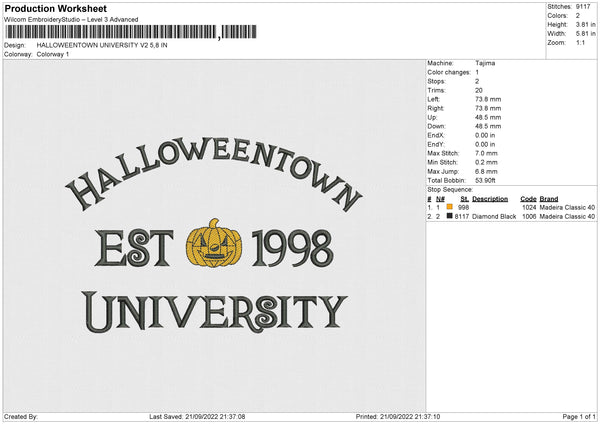Click 'Wilcom EmbroideryStudio – Level 3 Advanced' text
This screenshot has height=424, width=600.
(71, 20)
